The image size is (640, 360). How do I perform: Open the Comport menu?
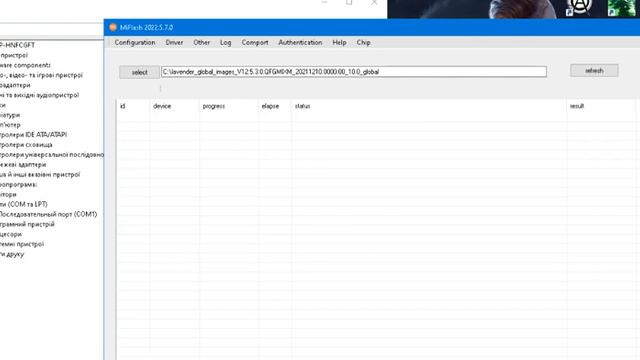point(255,42)
